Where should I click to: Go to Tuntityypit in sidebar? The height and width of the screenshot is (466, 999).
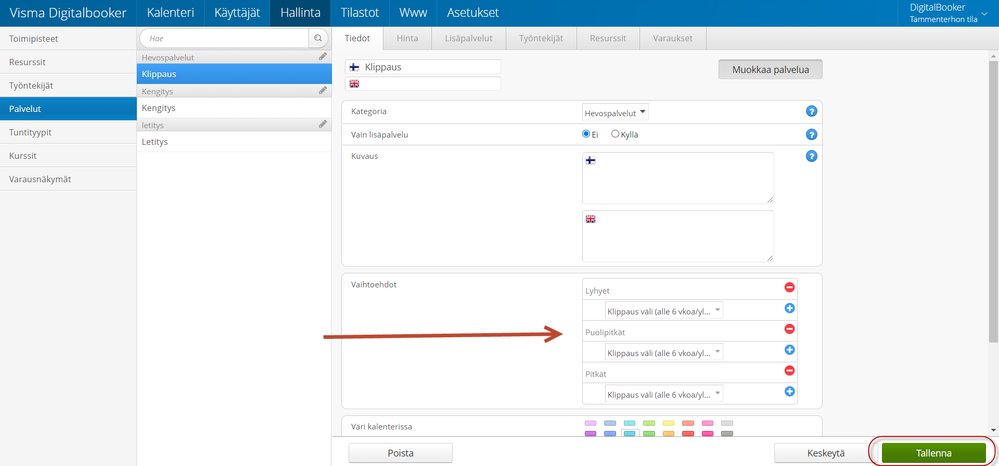(68, 132)
